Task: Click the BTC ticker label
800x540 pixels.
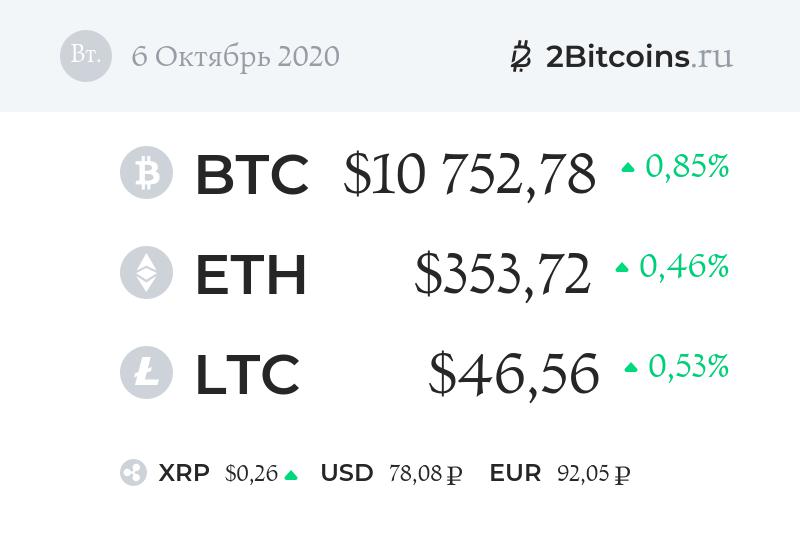Action: [x=251, y=174]
